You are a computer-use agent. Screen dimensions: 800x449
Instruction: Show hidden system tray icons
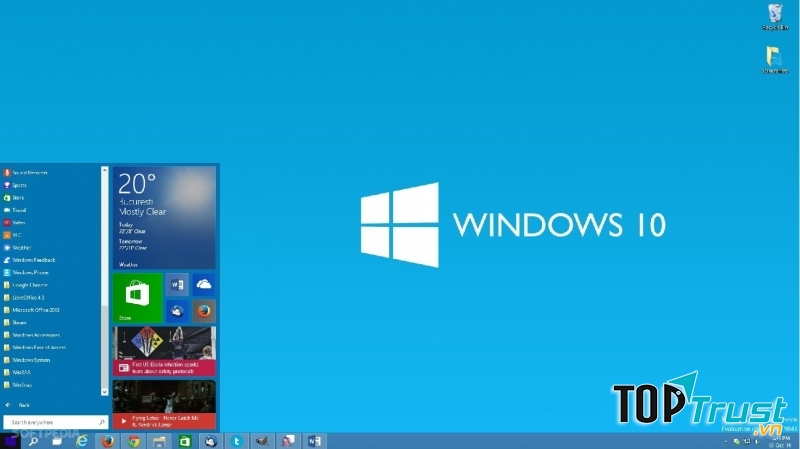[x=726, y=441]
